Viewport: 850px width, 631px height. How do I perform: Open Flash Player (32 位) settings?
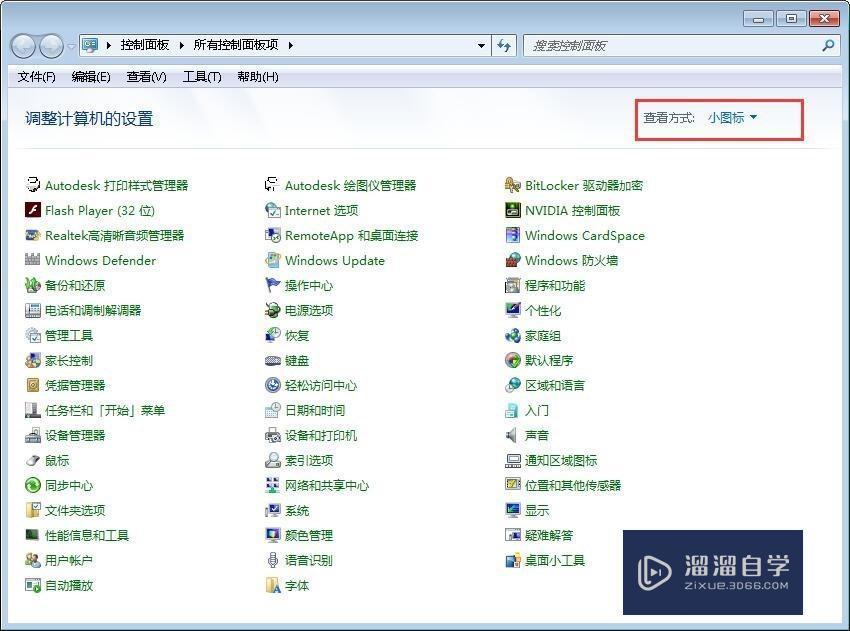(99, 210)
